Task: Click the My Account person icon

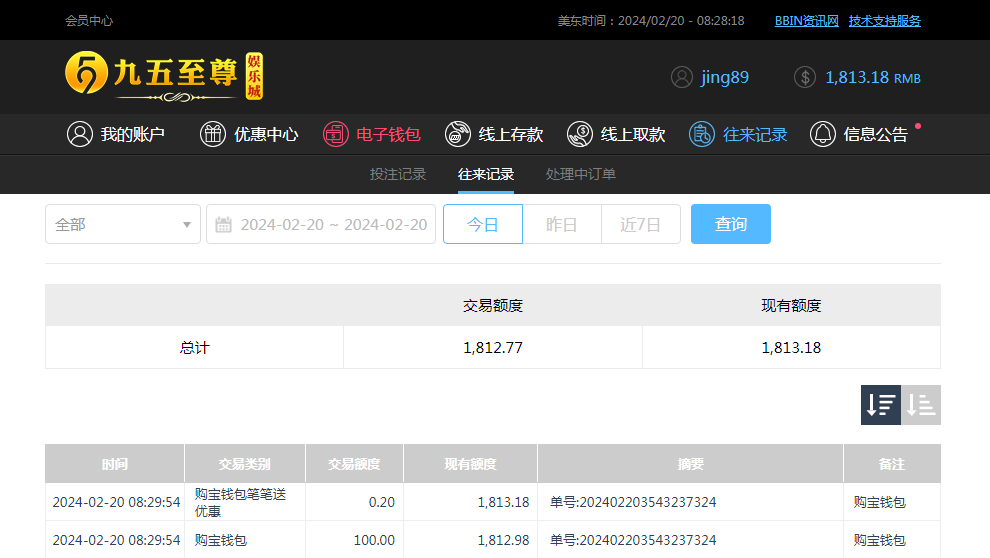Action: (x=80, y=134)
